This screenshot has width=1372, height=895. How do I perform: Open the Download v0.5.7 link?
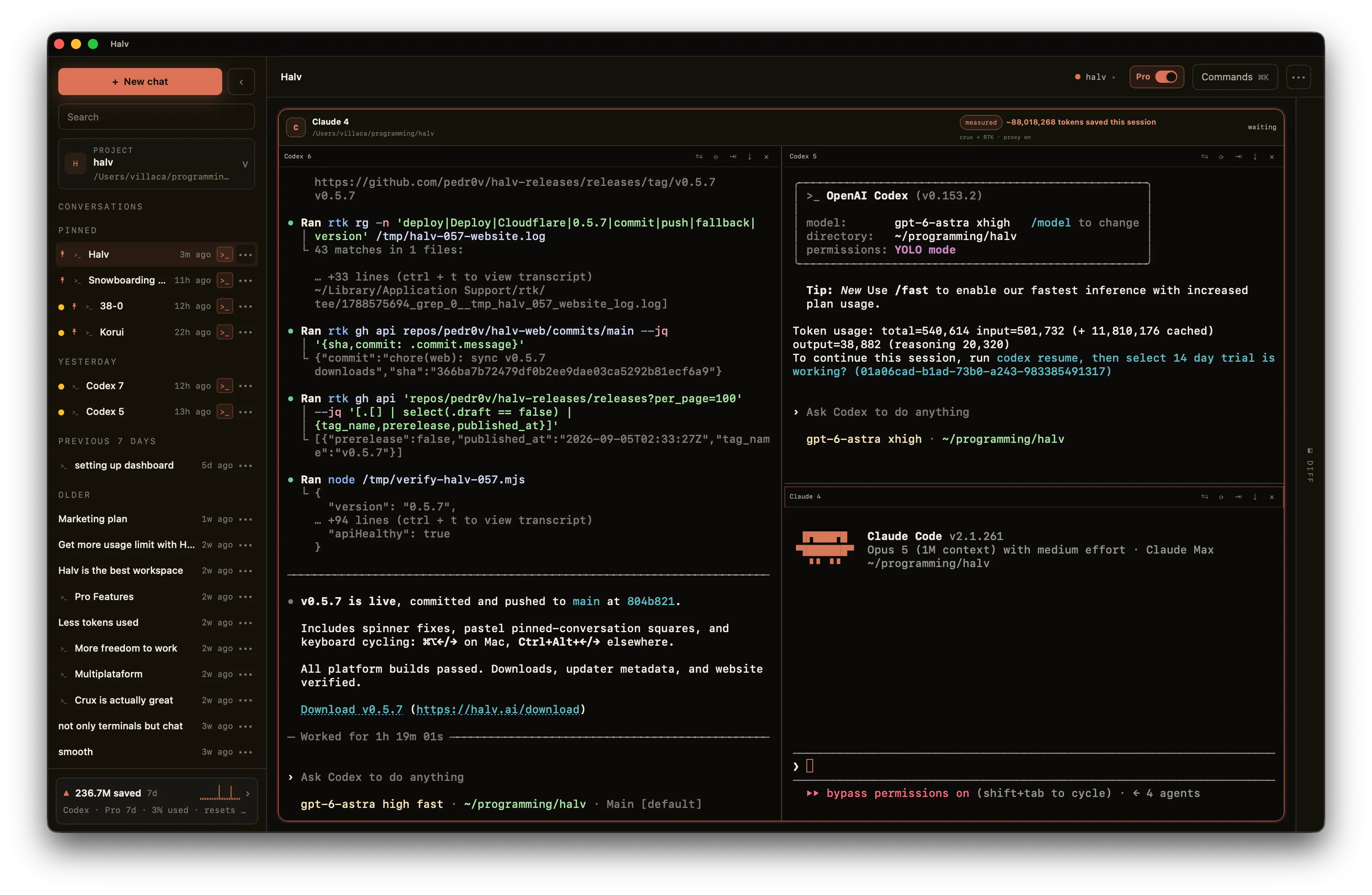(x=351, y=709)
